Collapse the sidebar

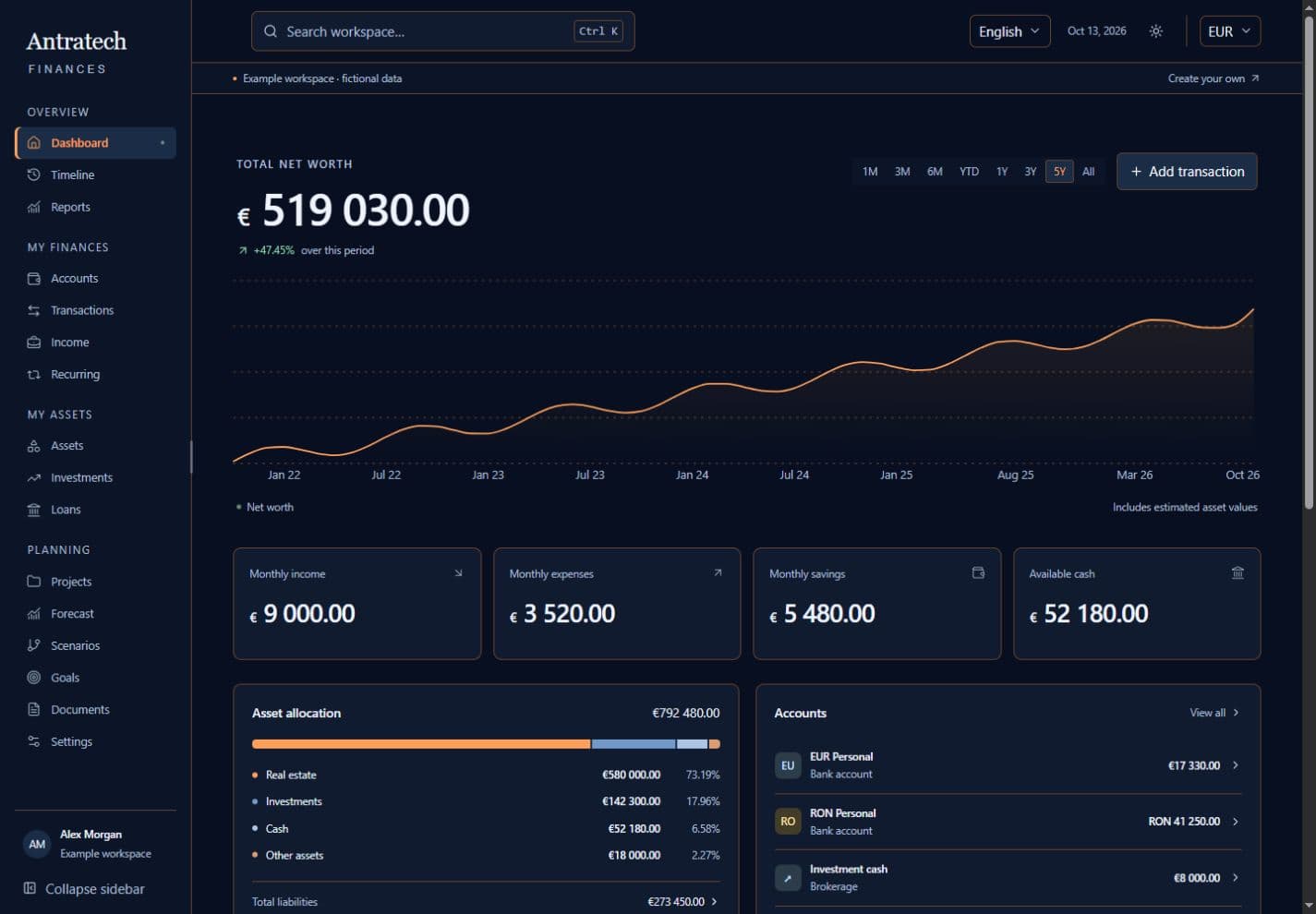(x=84, y=889)
